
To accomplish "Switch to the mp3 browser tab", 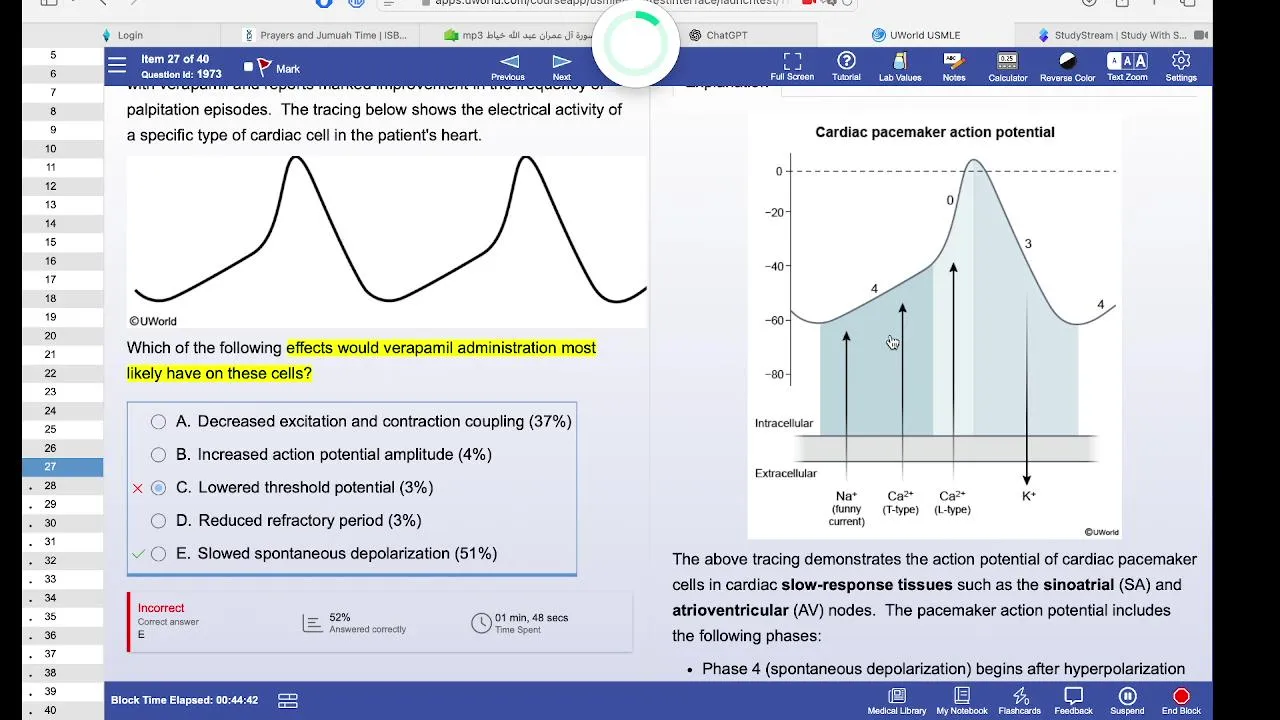I will pyautogui.click(x=520, y=35).
